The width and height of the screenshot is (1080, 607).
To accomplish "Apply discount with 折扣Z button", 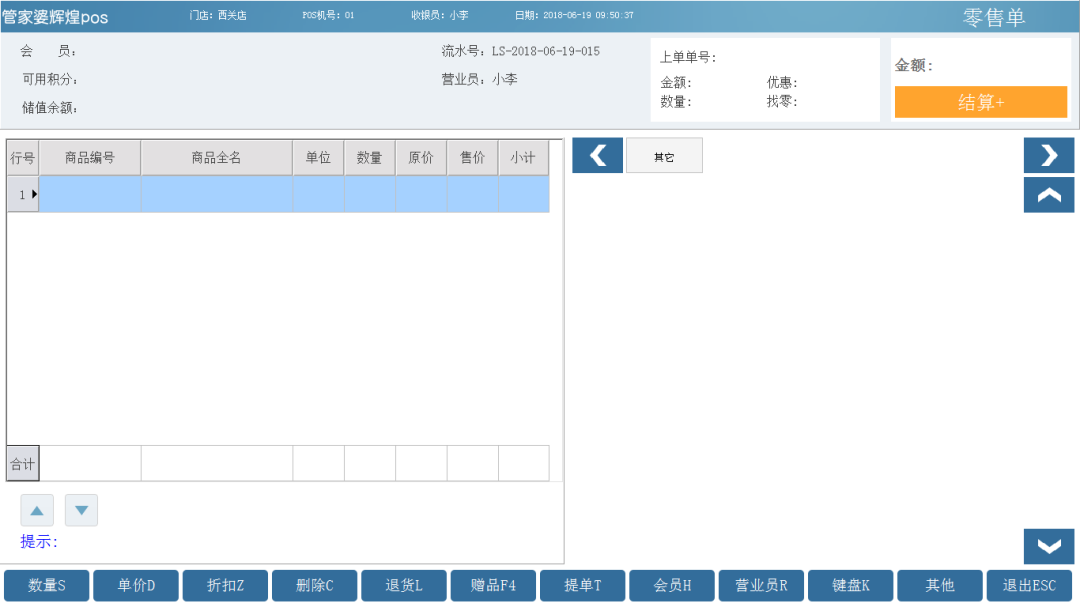I will tap(225, 586).
